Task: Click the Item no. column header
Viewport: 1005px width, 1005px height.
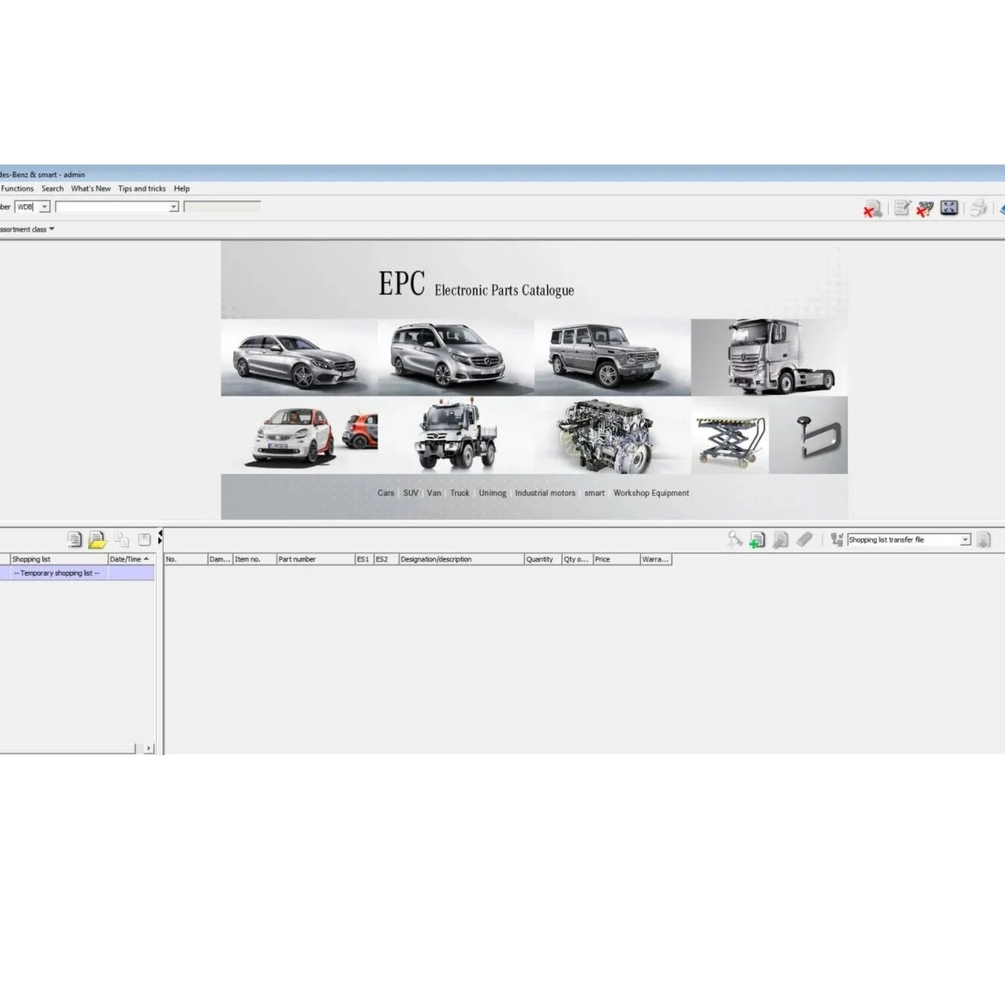Action: [254, 559]
